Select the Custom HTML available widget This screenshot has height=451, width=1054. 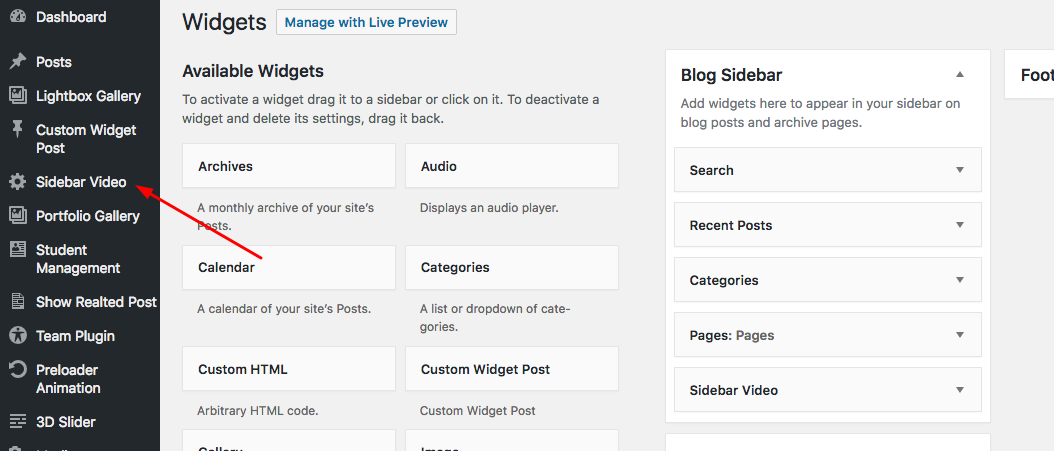click(x=289, y=369)
